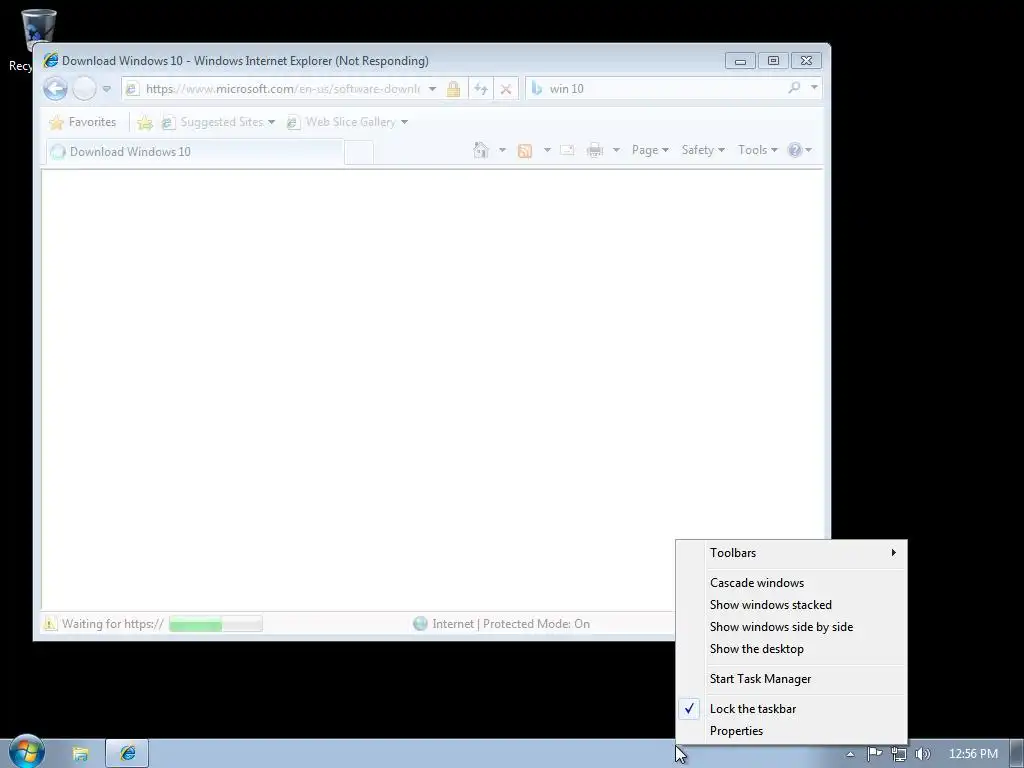Open the recent pages dropdown arrow
The height and width of the screenshot is (768, 1024).
tap(106, 89)
